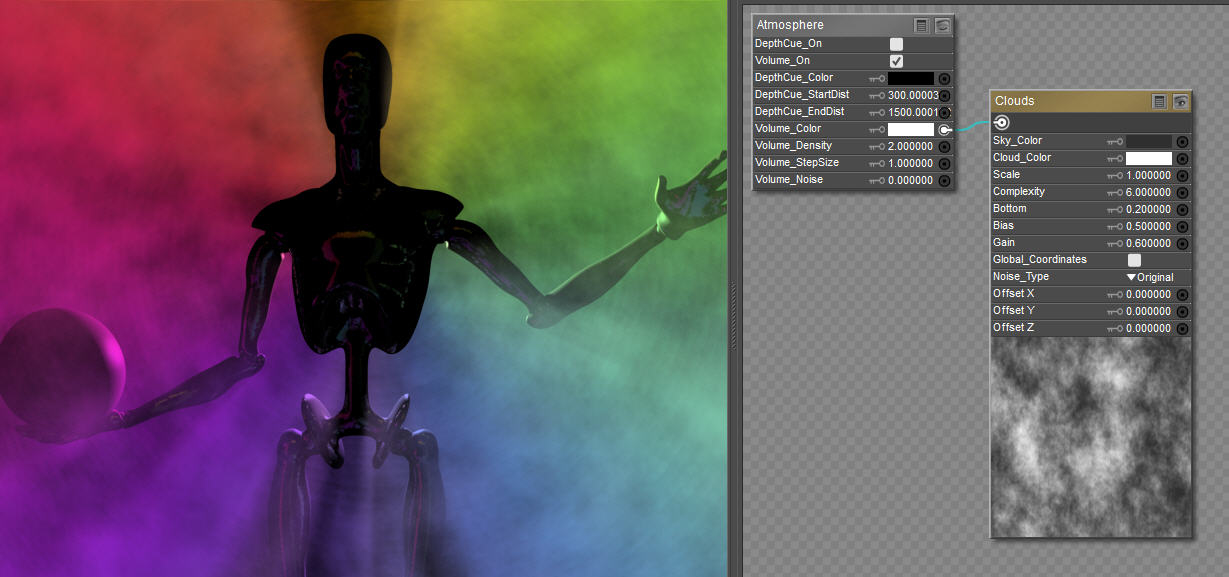Open the Noise_Type dropdown showing Original
Viewport: 1229px width, 577px height.
[x=1150, y=277]
